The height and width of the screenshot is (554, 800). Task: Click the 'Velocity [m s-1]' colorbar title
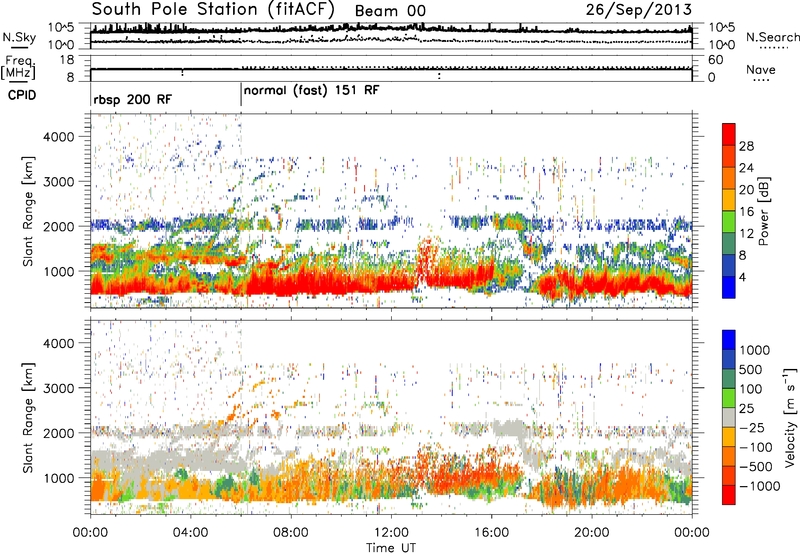click(790, 417)
